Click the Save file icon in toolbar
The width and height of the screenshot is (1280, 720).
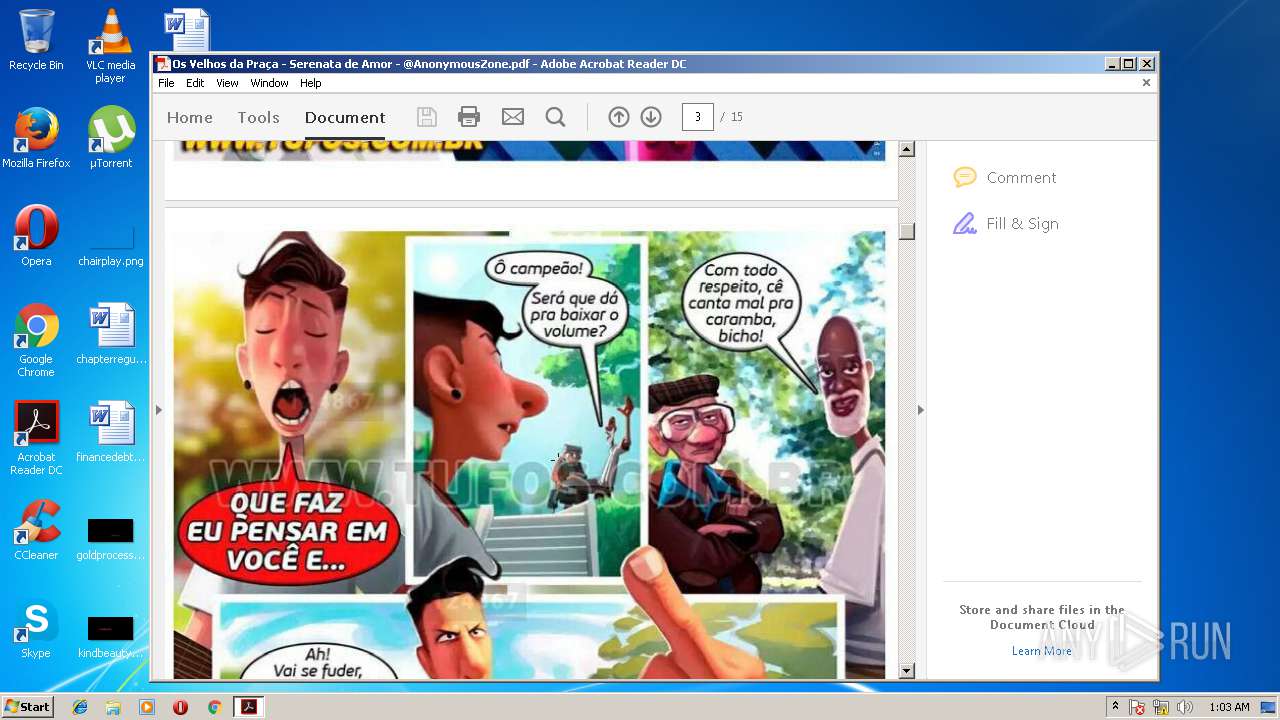tap(427, 117)
